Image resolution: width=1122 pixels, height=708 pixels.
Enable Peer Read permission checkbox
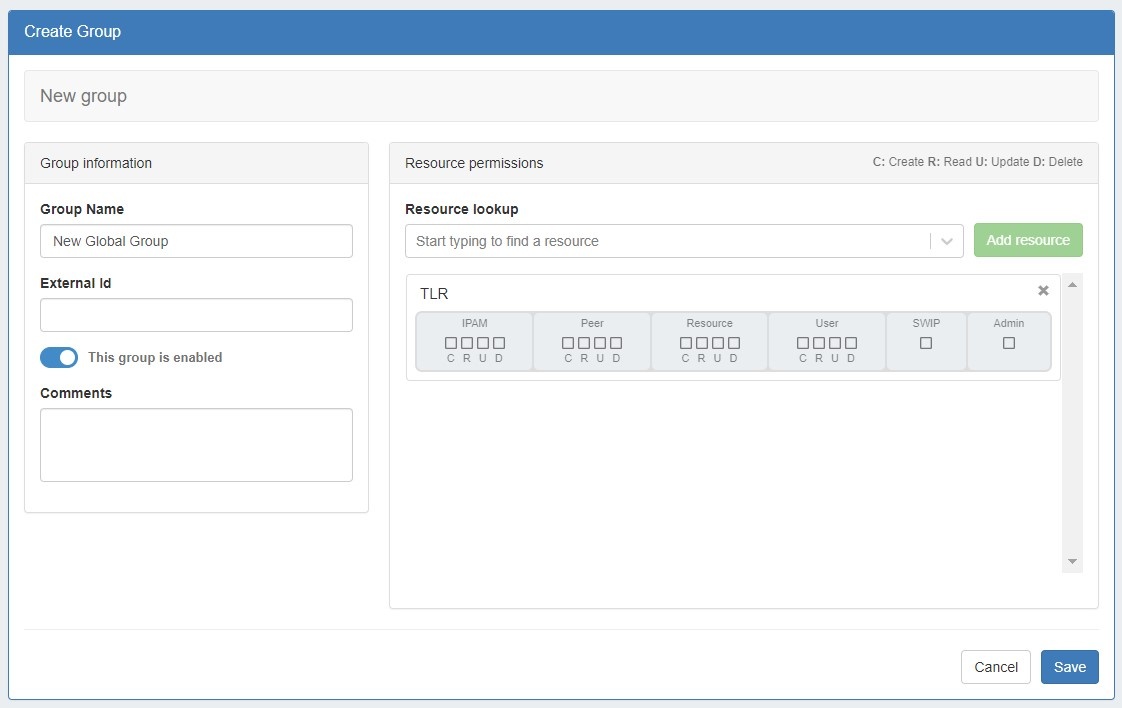tap(584, 343)
